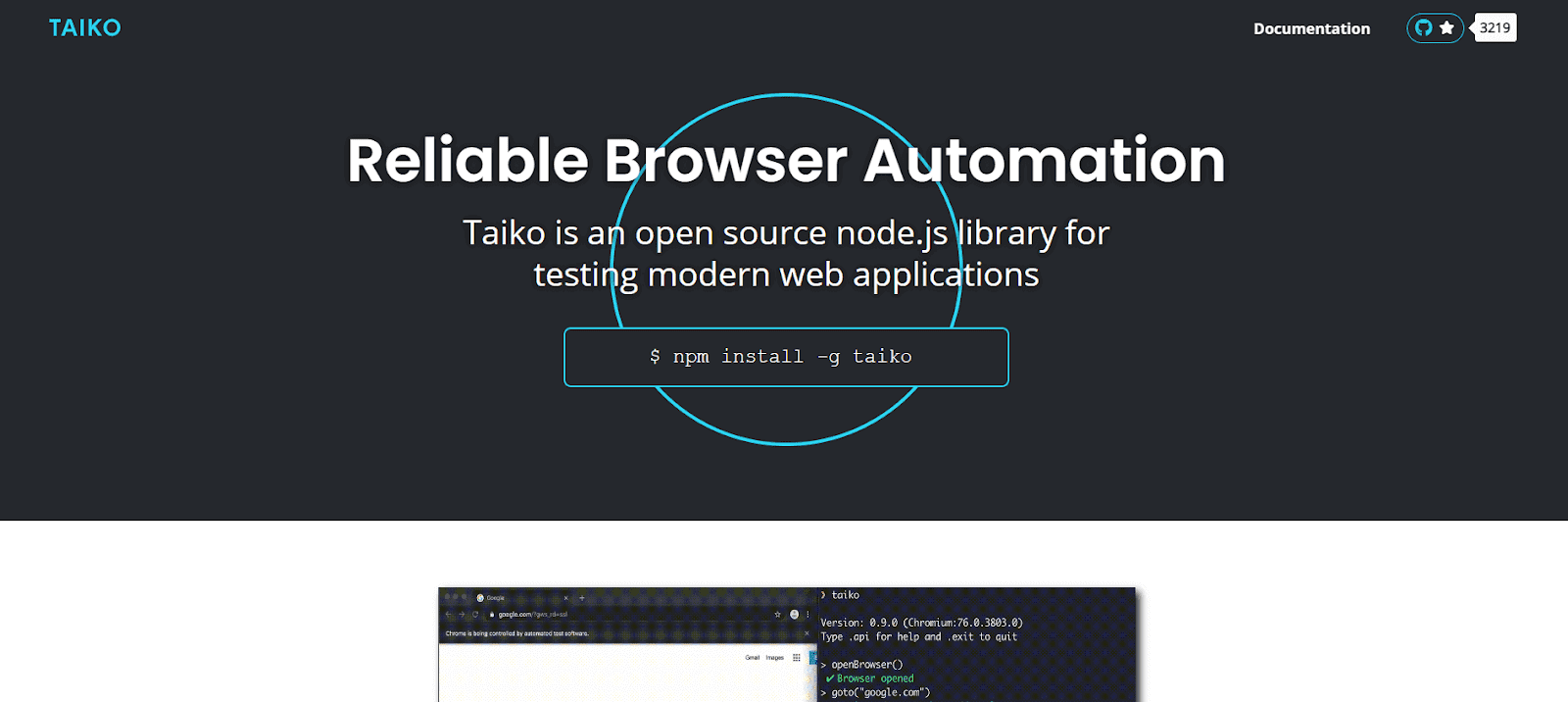The image size is (1568, 702).
Task: Click the star icon in GitHub button
Action: [1446, 27]
